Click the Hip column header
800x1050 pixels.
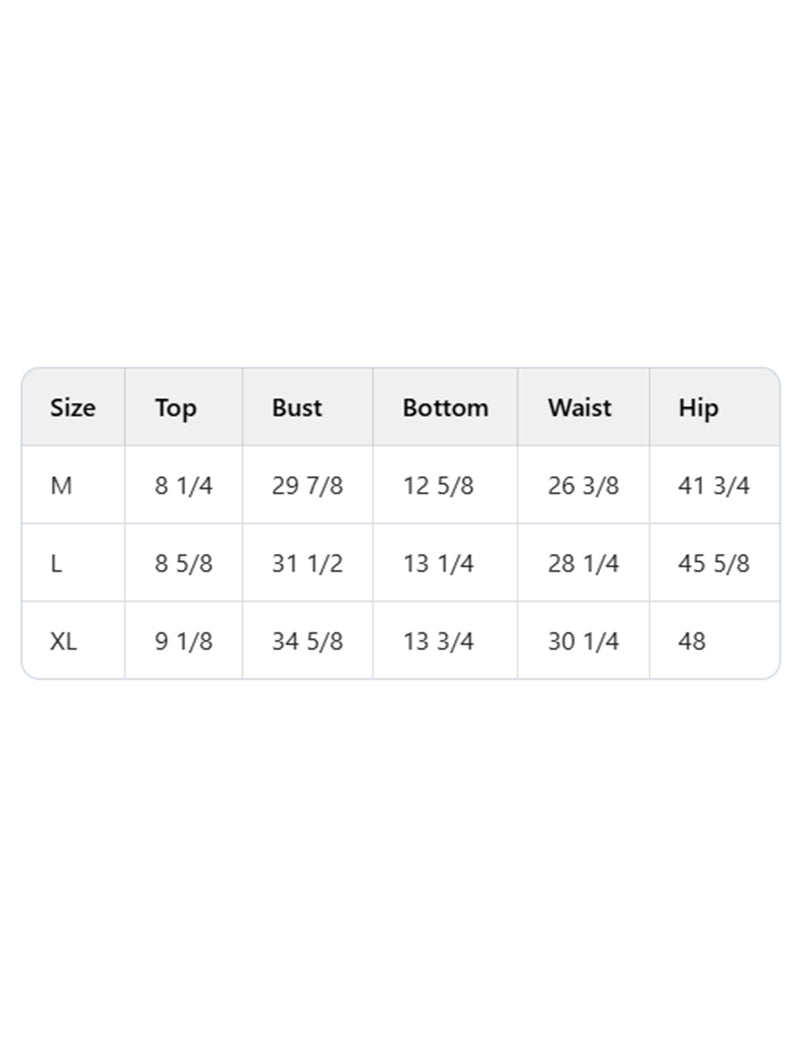[x=698, y=408]
